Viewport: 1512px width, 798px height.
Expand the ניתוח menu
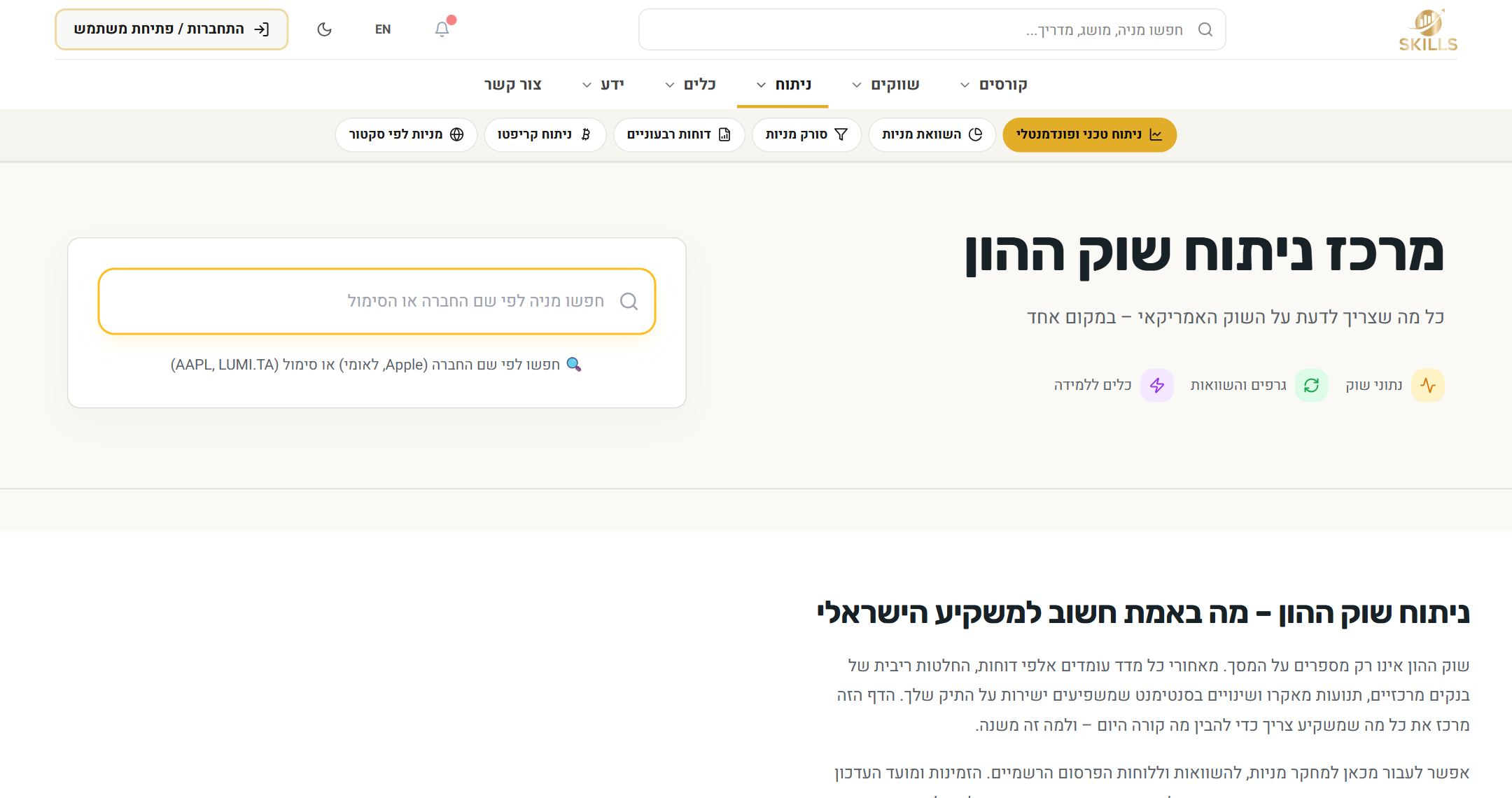pyautogui.click(x=783, y=85)
